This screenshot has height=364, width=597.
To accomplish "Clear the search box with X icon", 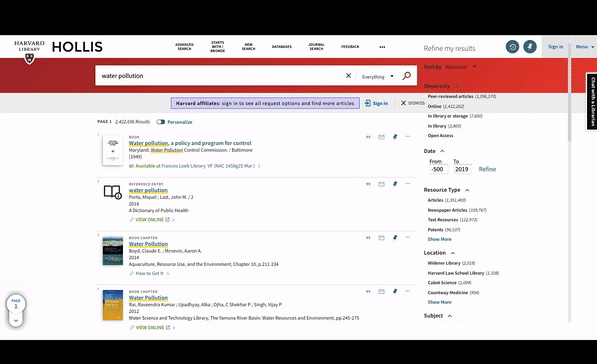I will click(x=348, y=76).
